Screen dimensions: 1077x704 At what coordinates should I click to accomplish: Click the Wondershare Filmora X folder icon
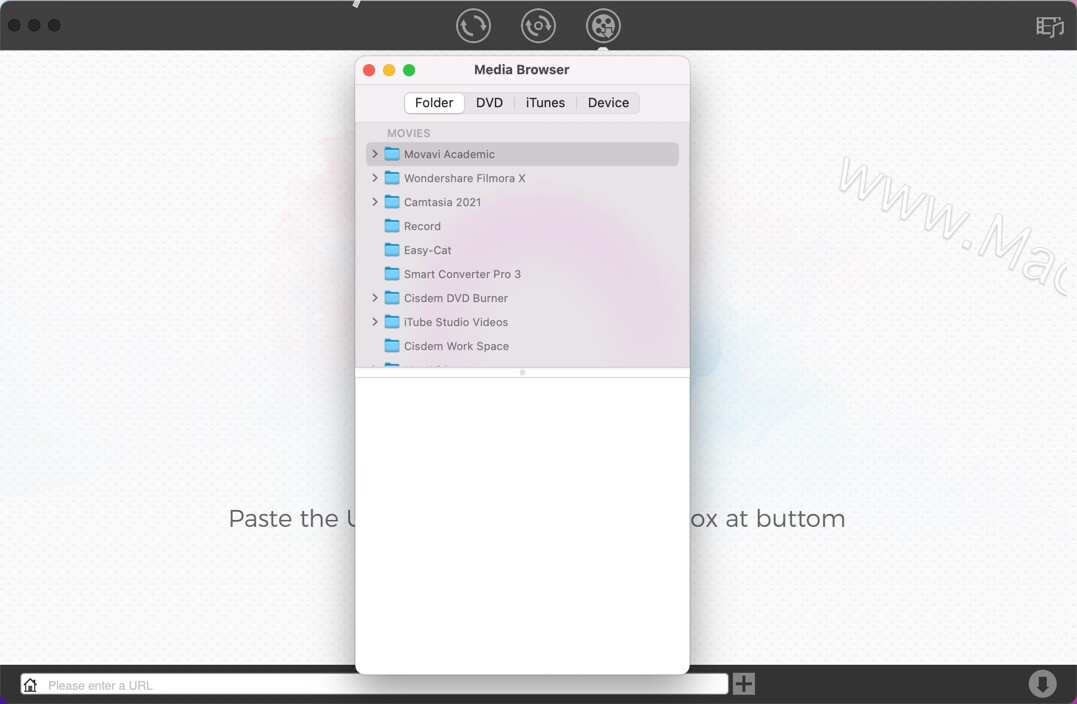pos(392,178)
